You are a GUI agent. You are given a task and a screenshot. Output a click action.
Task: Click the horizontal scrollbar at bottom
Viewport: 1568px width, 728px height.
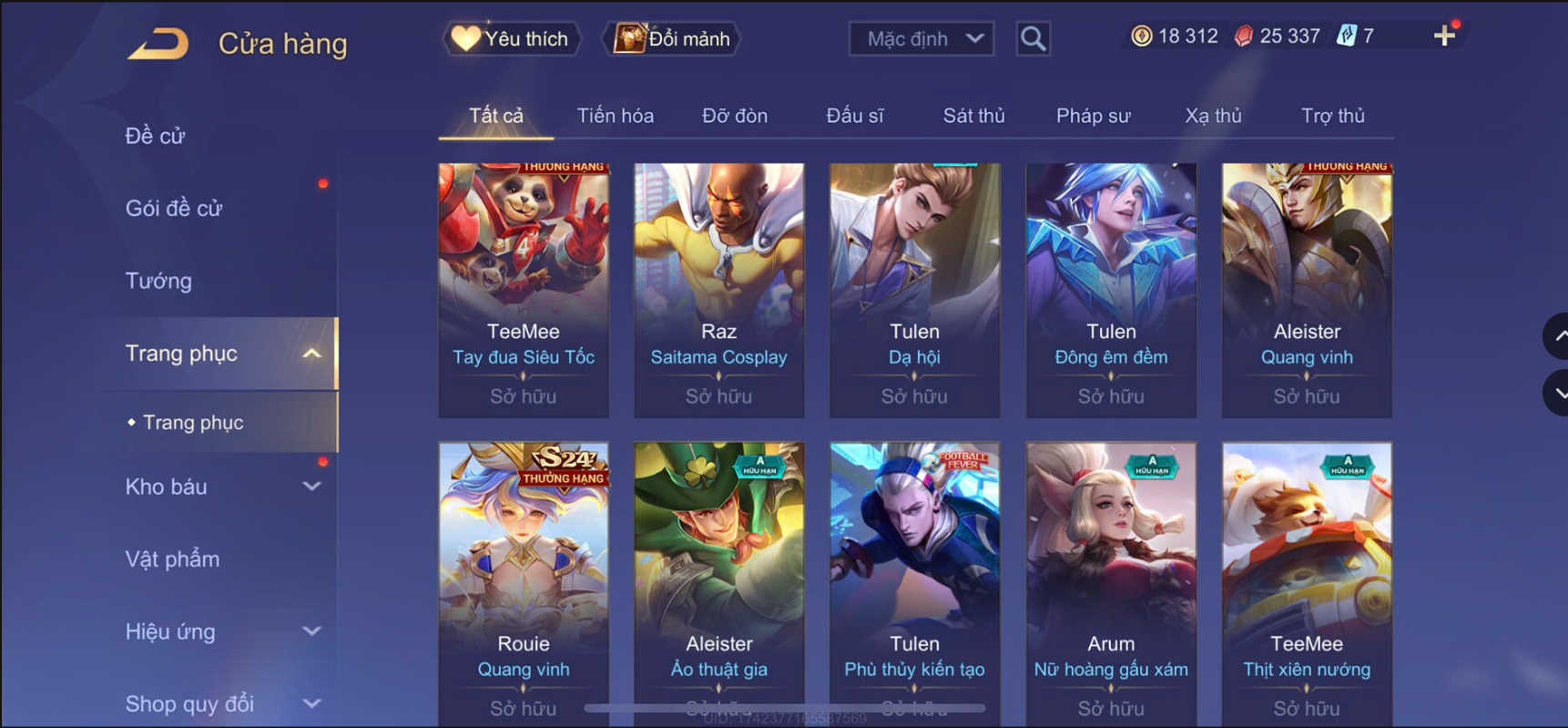pyautogui.click(x=785, y=708)
